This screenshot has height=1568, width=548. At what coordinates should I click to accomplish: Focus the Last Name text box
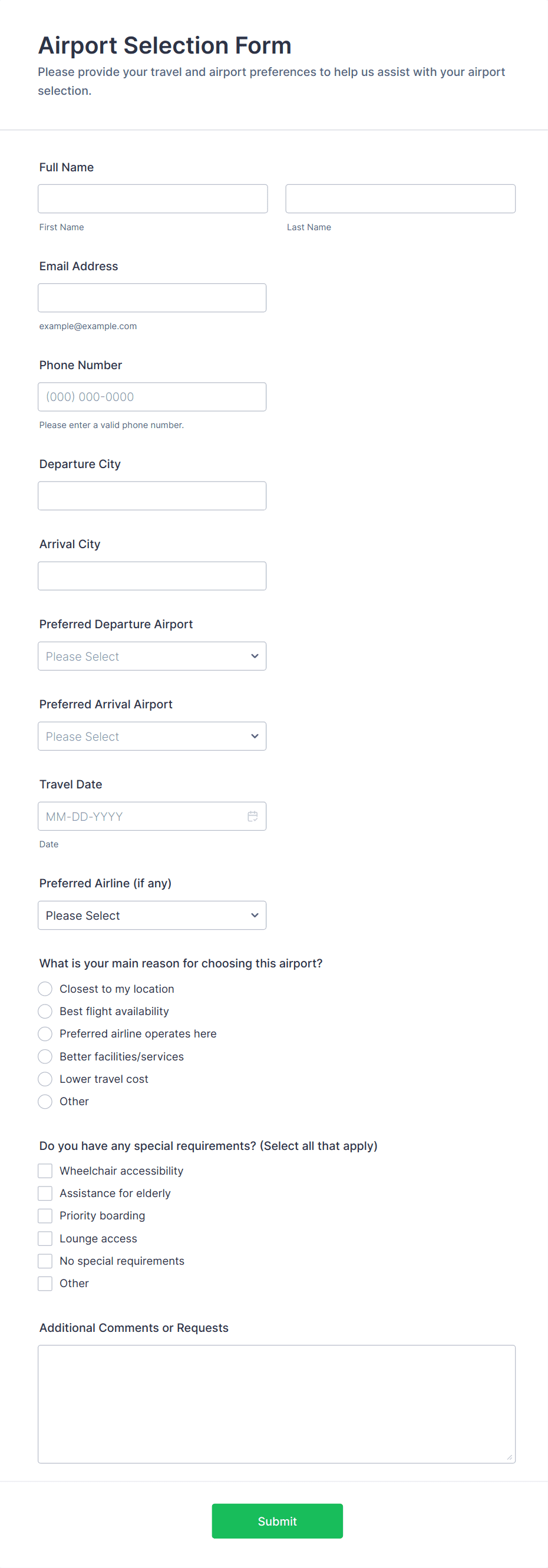(400, 199)
